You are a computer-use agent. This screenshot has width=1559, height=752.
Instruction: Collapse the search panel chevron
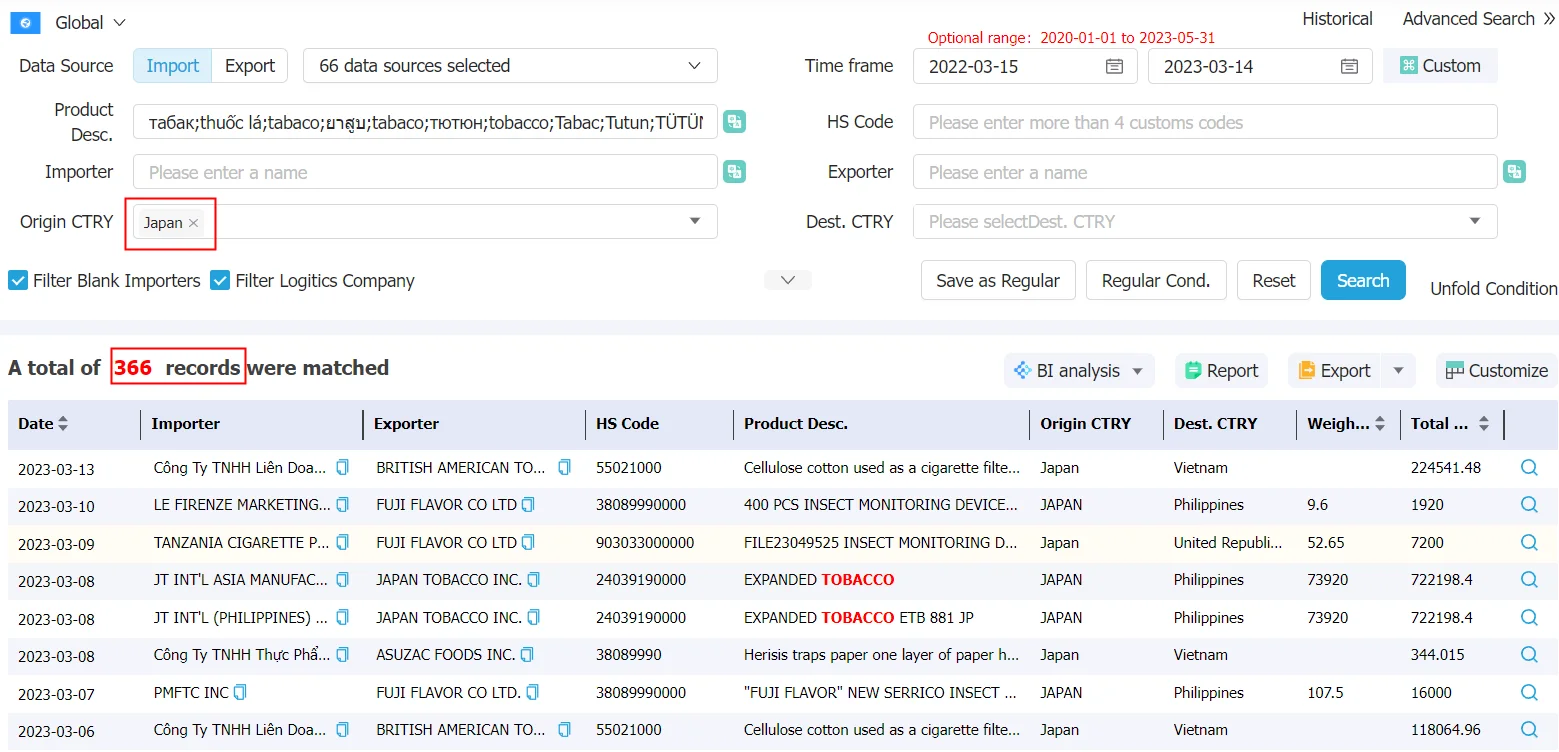click(788, 280)
